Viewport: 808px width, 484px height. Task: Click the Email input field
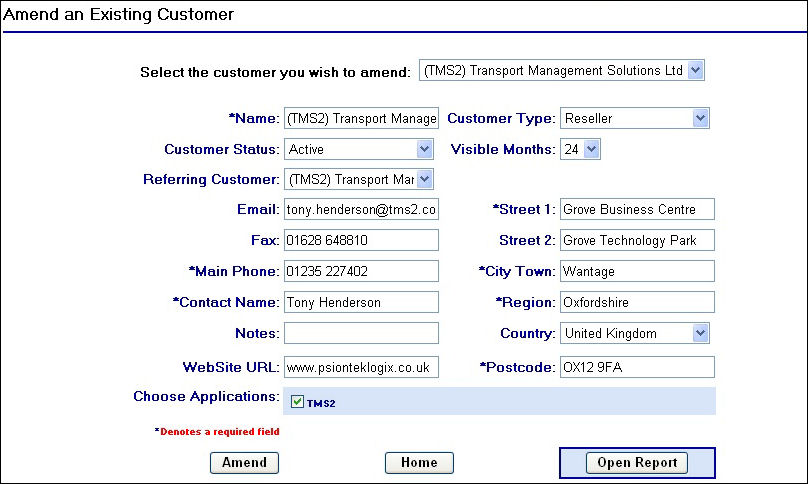point(361,209)
